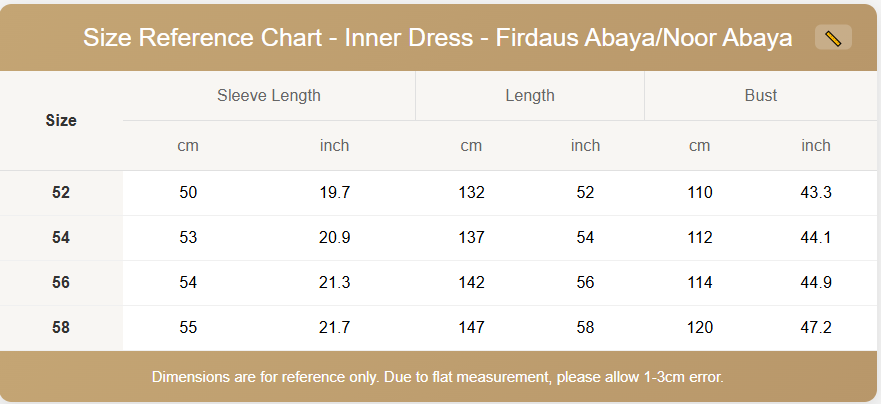Click the 132 cm length cell
The width and height of the screenshot is (881, 404).
(x=471, y=192)
